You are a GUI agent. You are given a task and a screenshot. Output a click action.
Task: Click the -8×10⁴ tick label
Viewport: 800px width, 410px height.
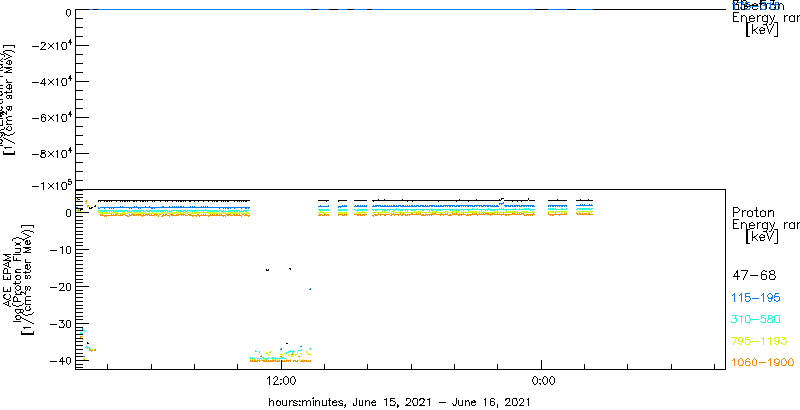point(51,153)
